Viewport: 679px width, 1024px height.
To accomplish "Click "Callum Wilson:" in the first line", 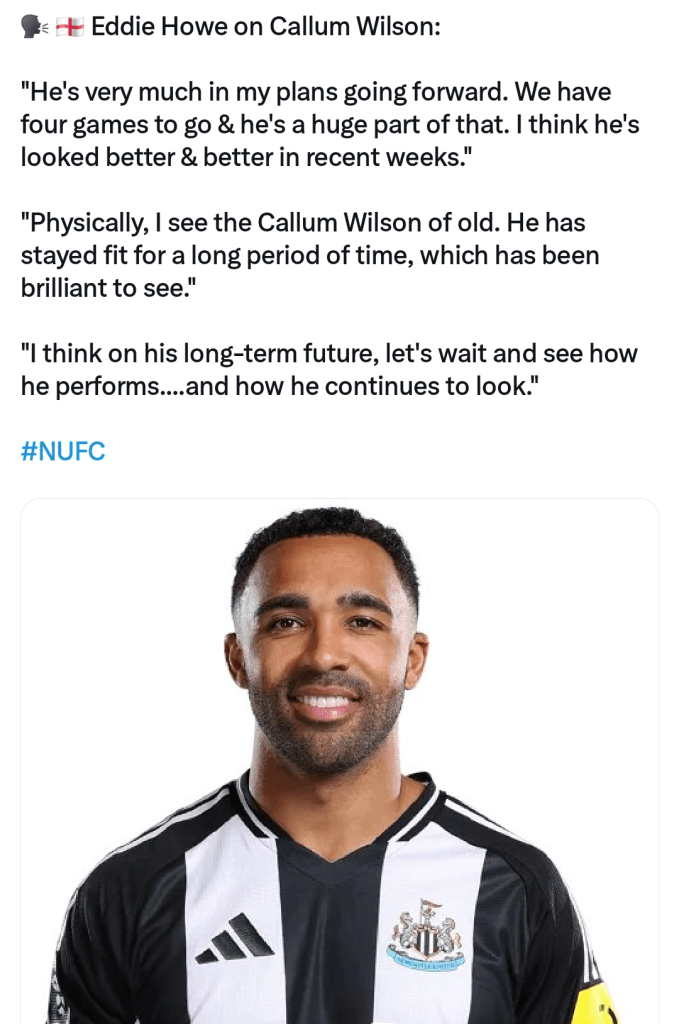I will click(x=355, y=27).
